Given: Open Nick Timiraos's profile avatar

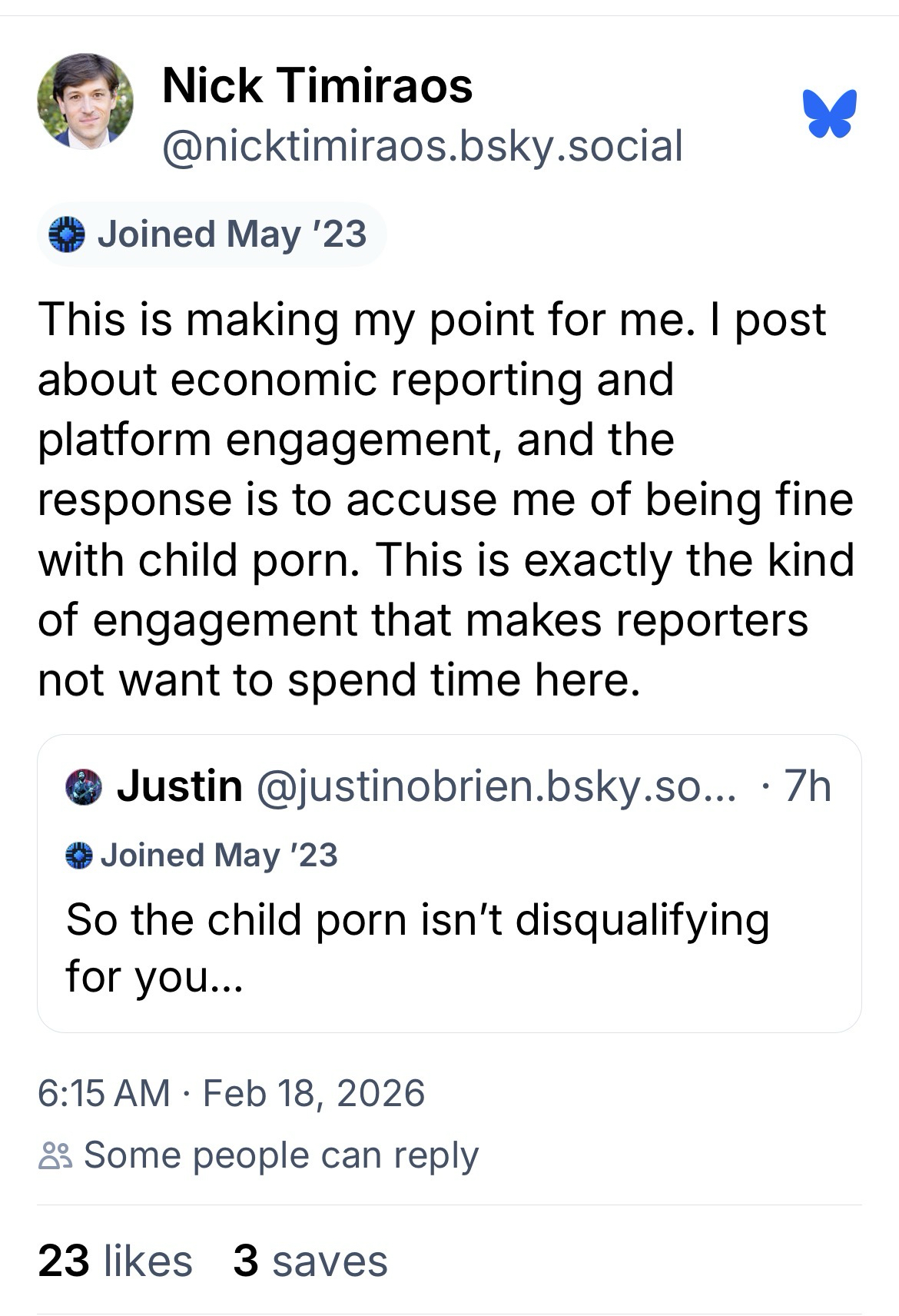Looking at the screenshot, I should (x=85, y=100).
